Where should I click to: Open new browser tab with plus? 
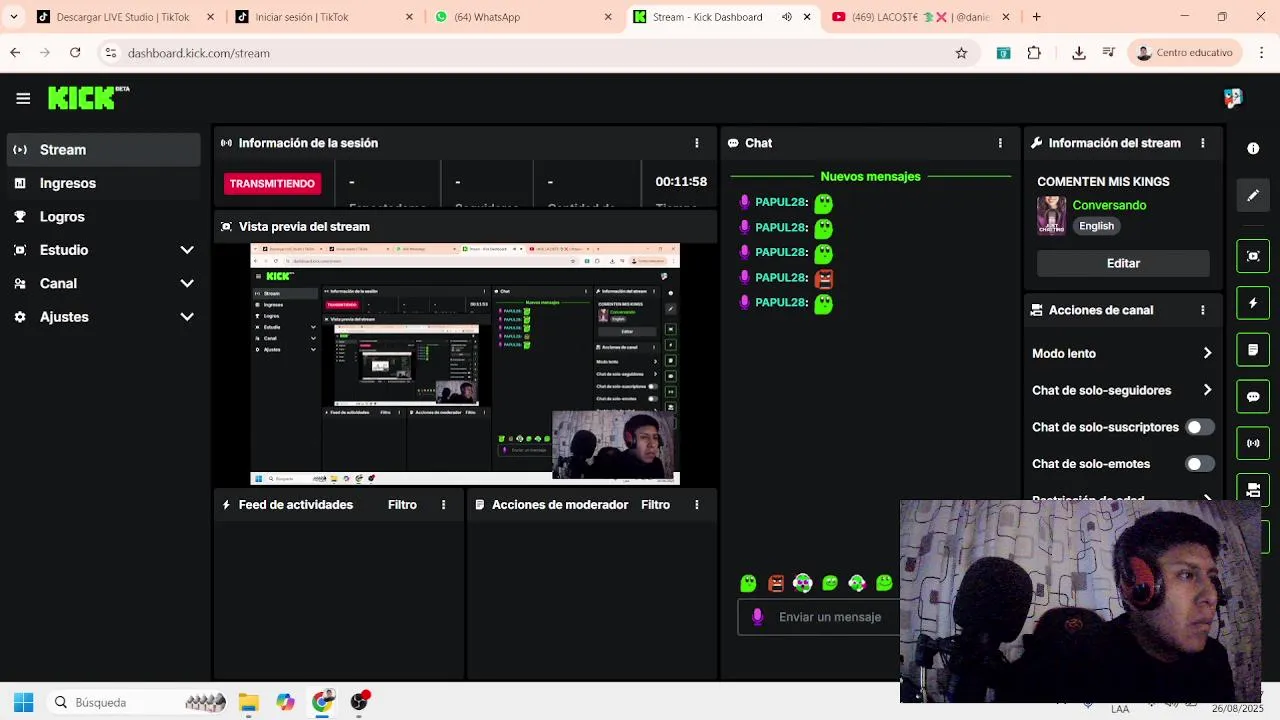pyautogui.click(x=1037, y=17)
